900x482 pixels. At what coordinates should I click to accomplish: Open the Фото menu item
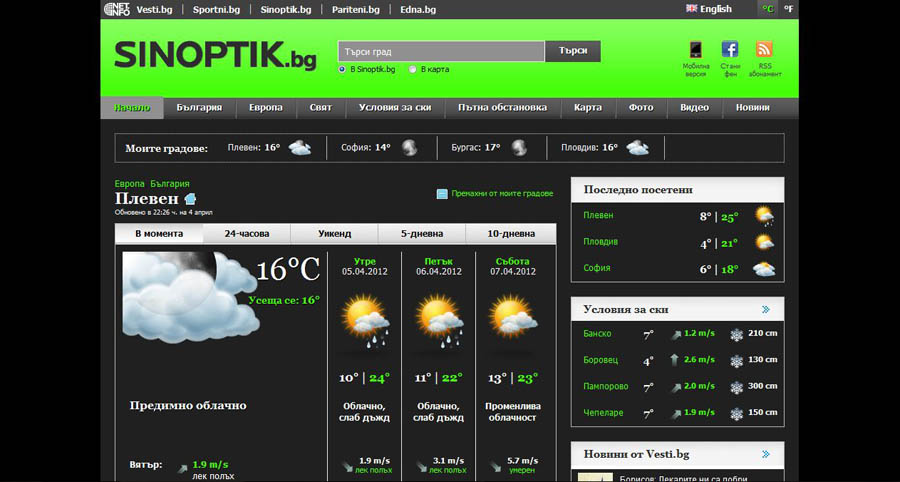pyautogui.click(x=641, y=108)
